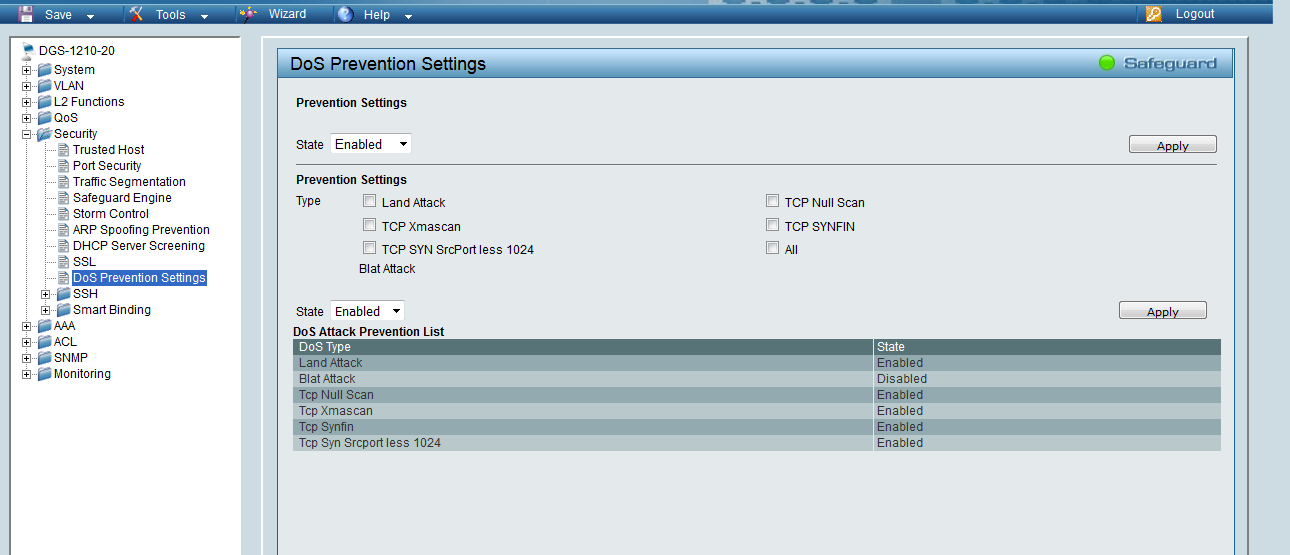Click the SSL page icon
1290x555 pixels.
click(63, 262)
